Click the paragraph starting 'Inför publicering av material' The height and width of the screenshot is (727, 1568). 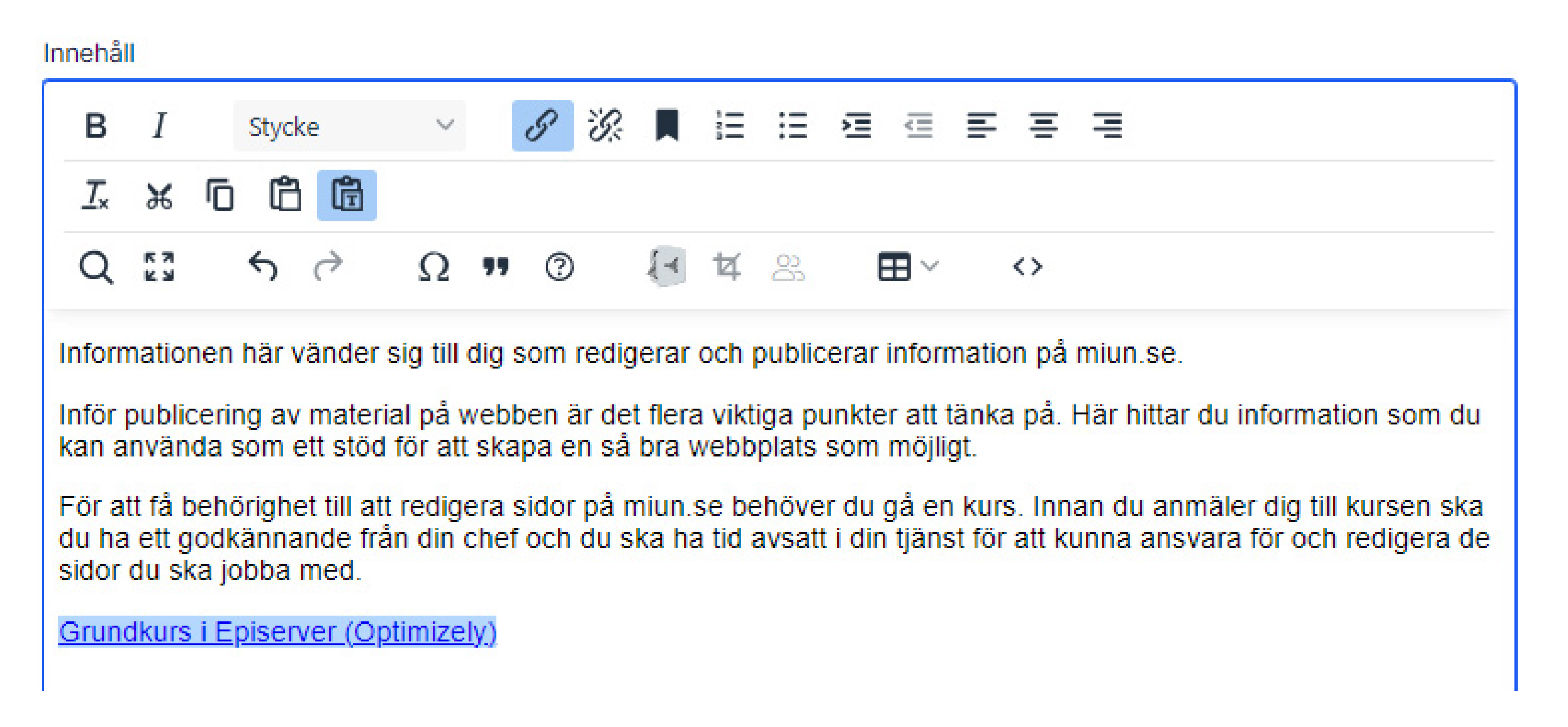(x=769, y=431)
